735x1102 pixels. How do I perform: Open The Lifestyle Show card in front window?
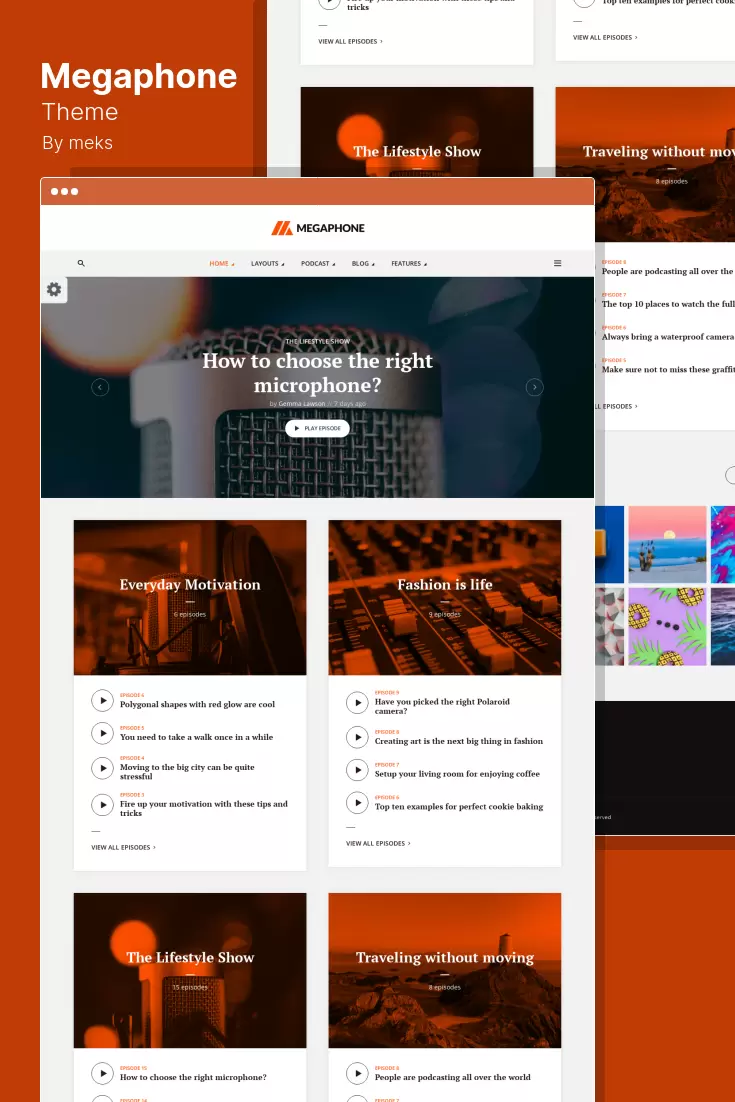[x=190, y=971]
